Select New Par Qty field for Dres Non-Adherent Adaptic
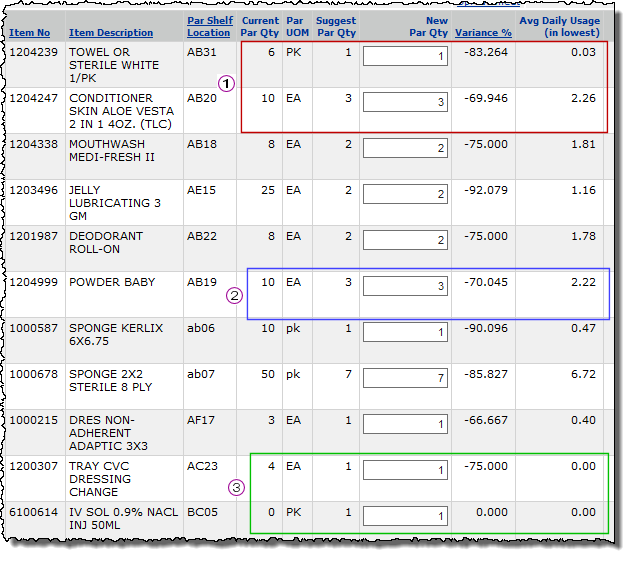 pyautogui.click(x=405, y=424)
